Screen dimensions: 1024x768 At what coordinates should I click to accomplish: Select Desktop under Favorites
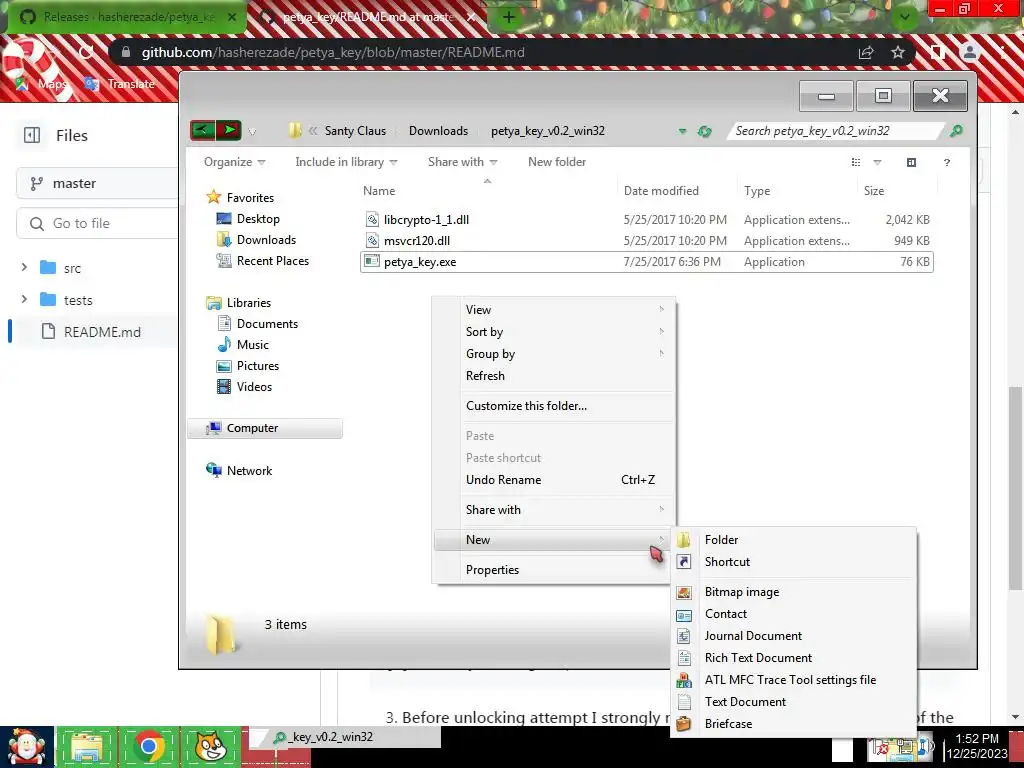[x=258, y=219]
